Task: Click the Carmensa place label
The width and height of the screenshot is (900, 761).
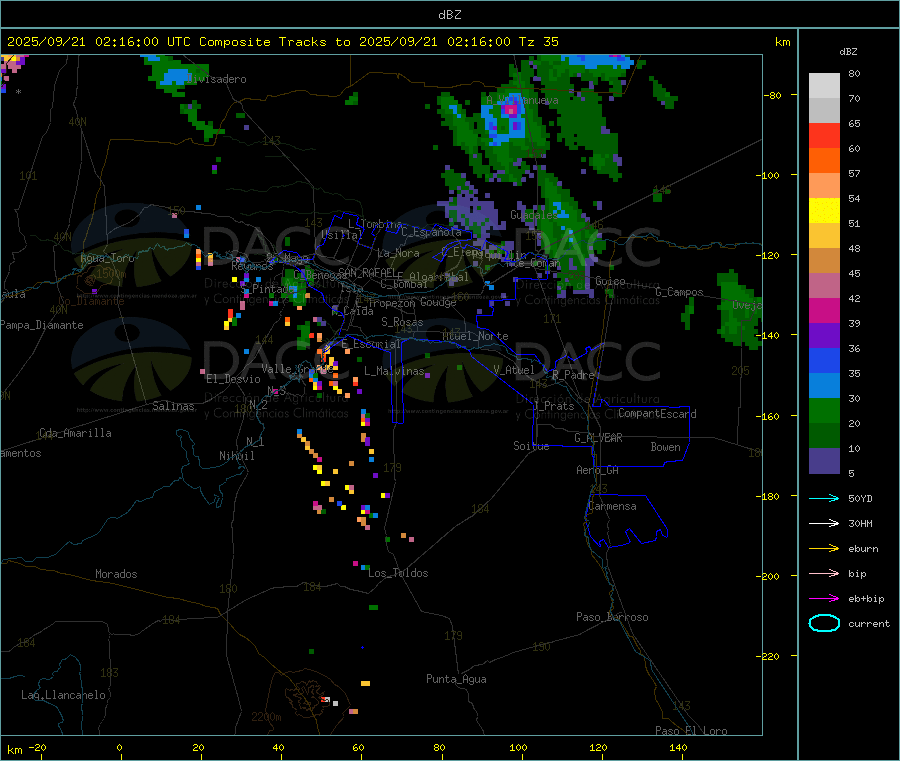Action: point(612,506)
